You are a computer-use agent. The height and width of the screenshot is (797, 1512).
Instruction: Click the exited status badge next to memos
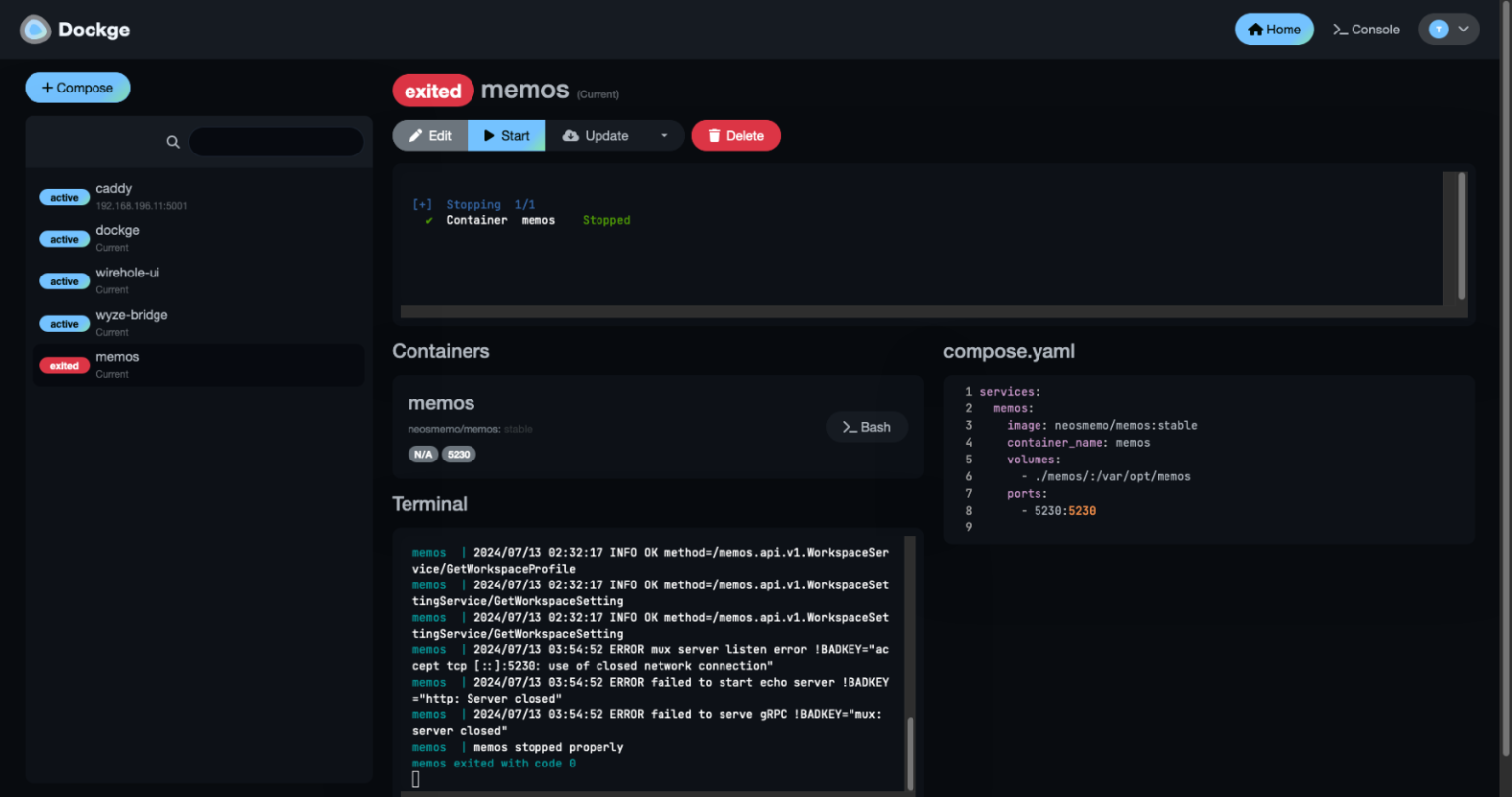pos(433,90)
